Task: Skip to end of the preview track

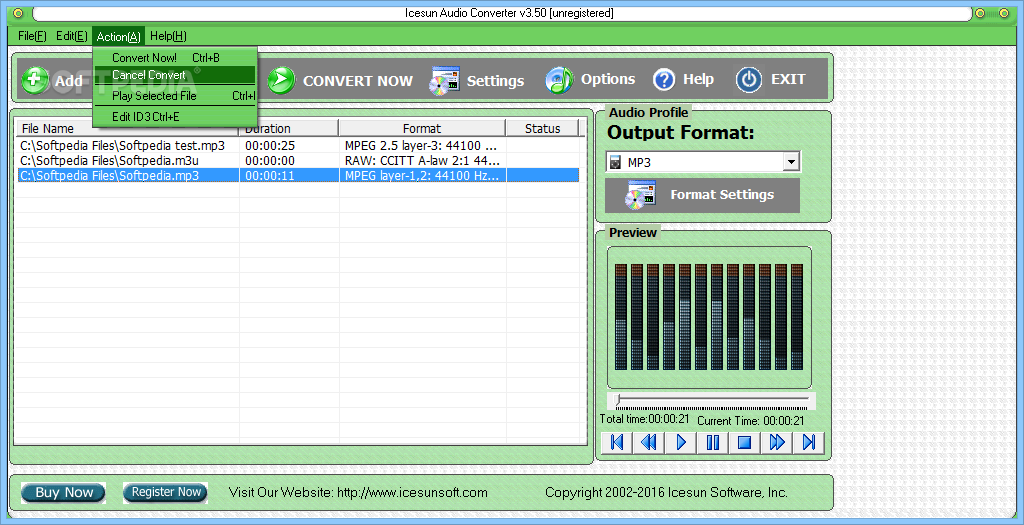Action: point(808,443)
